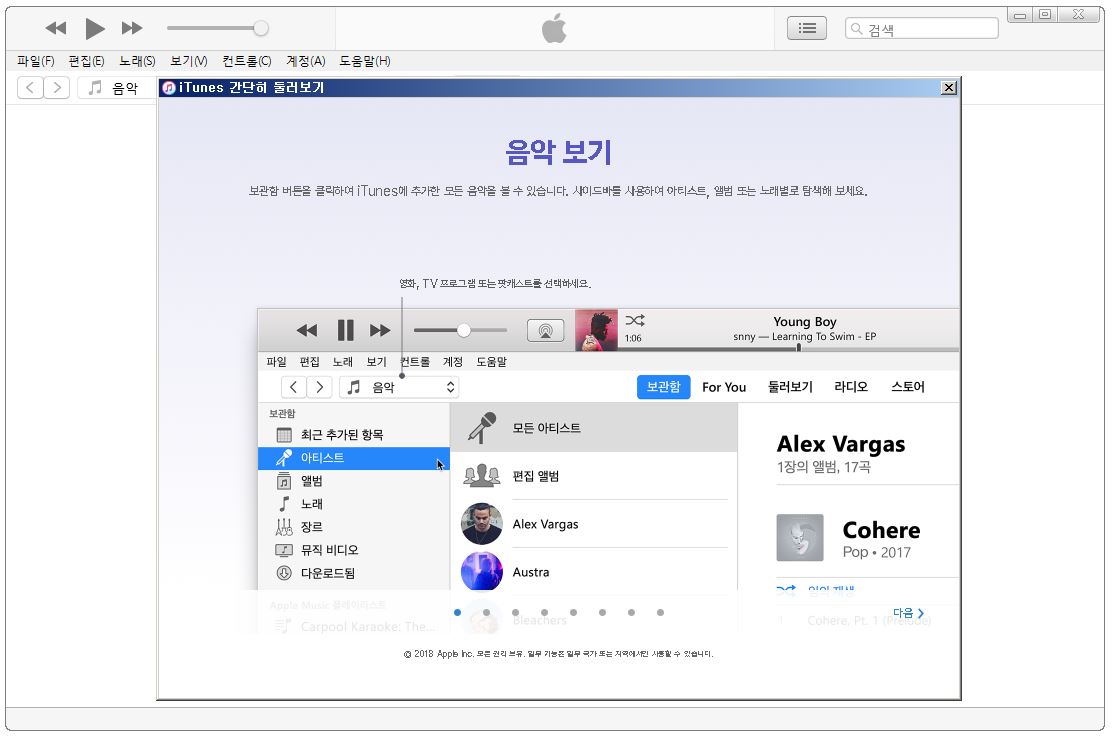Jump to the fourth tour page dot
Image resolution: width=1115 pixels, height=736 pixels.
point(544,612)
